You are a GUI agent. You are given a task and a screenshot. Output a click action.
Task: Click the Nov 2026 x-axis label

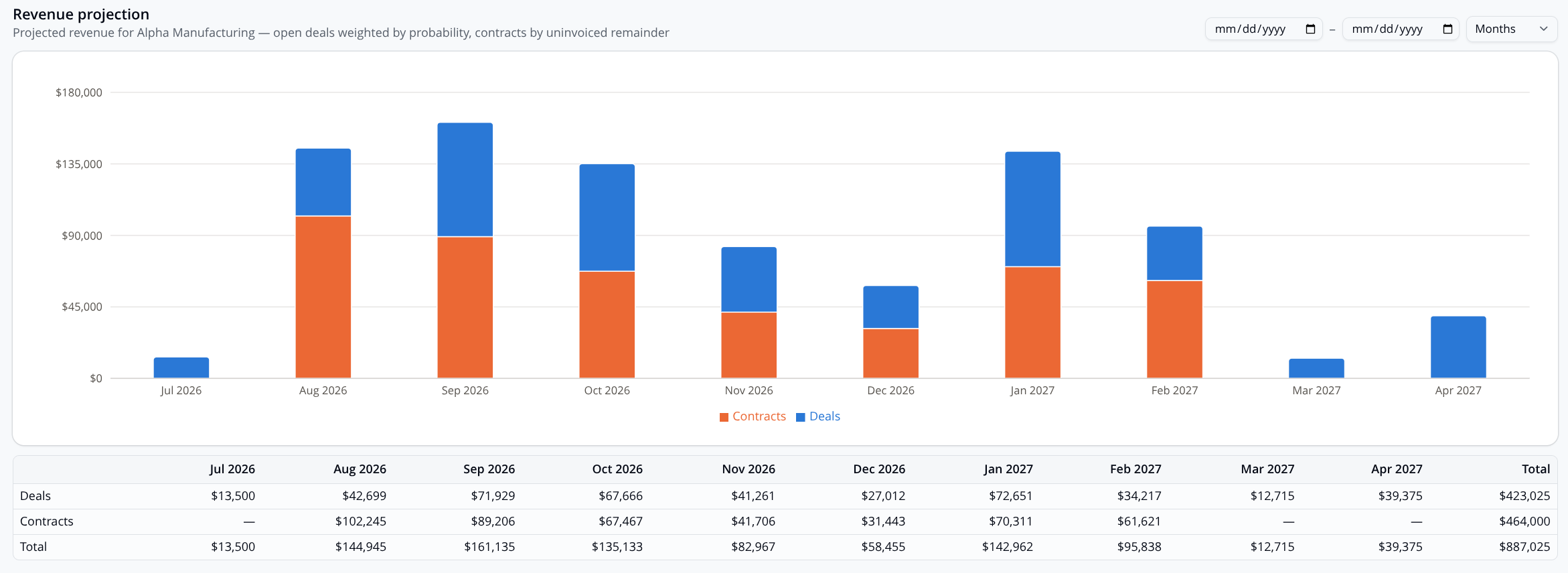coord(749,390)
